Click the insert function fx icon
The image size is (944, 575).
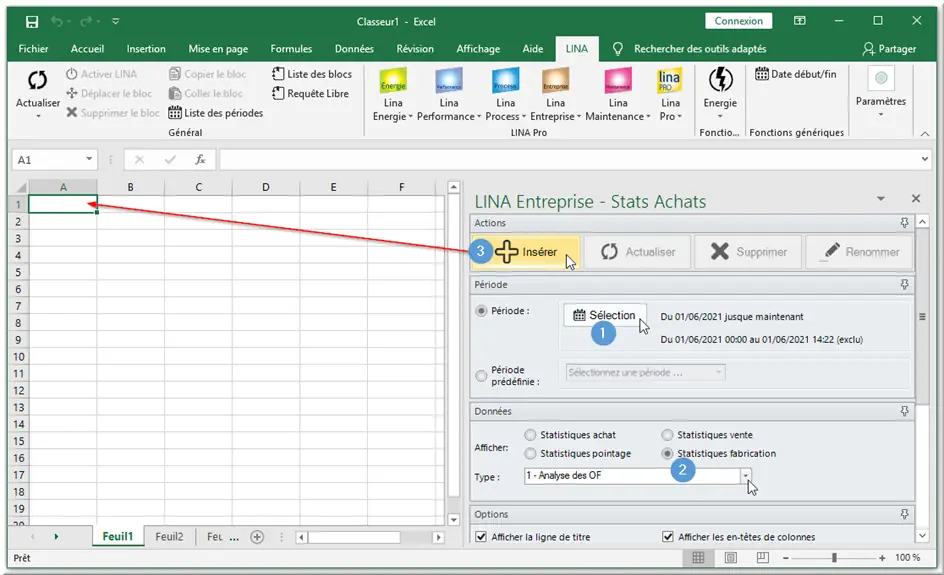point(200,160)
